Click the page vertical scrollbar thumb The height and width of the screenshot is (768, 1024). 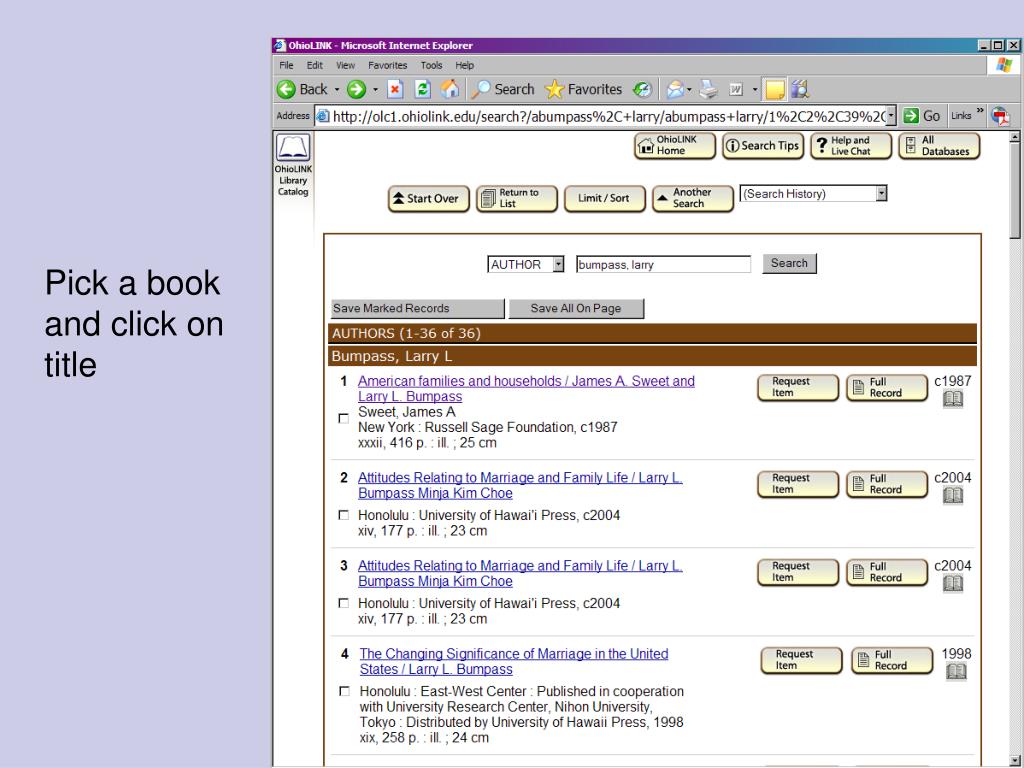(x=1014, y=191)
